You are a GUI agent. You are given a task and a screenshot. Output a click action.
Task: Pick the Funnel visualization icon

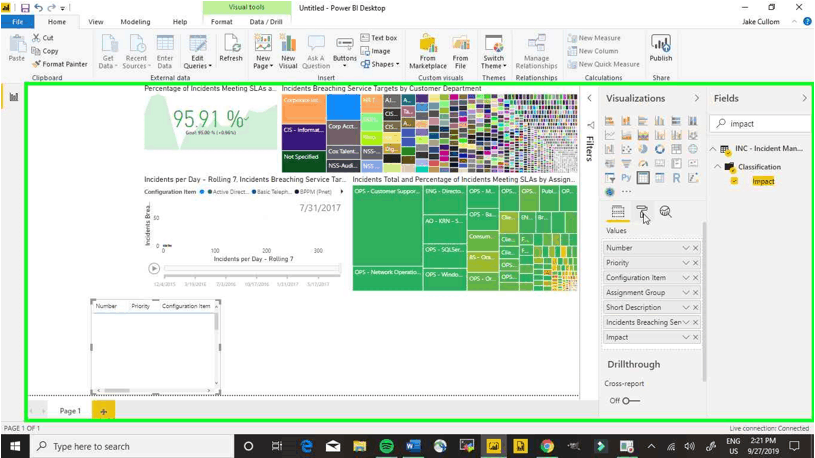(626, 163)
